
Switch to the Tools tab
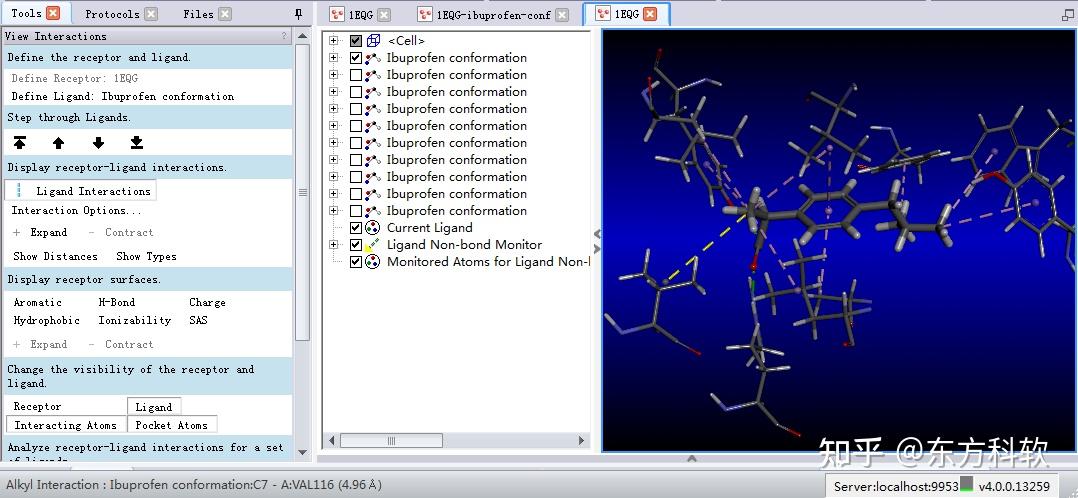[26, 13]
